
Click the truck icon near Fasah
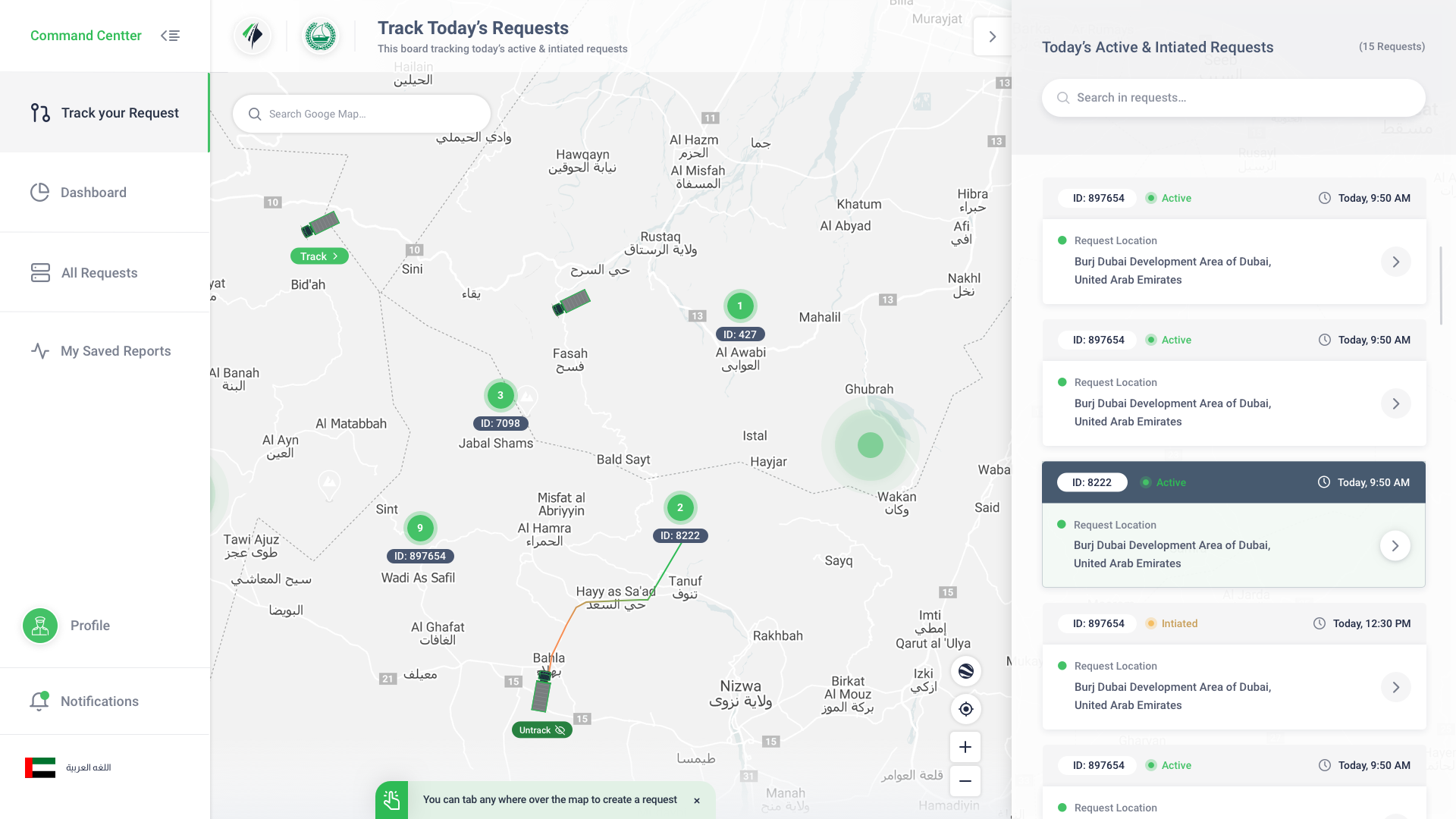coord(571,303)
